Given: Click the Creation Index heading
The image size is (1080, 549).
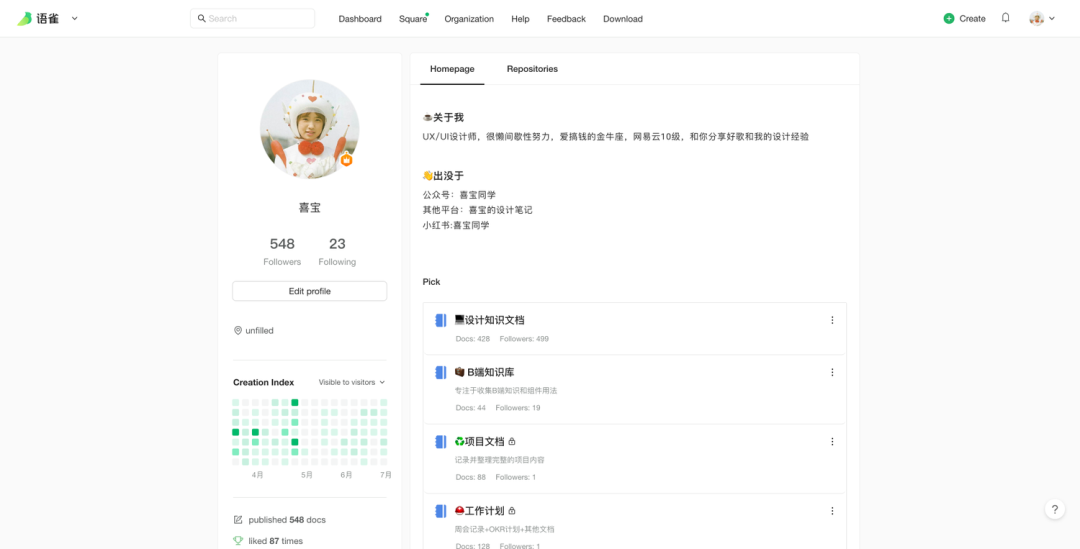Looking at the screenshot, I should pos(263,382).
